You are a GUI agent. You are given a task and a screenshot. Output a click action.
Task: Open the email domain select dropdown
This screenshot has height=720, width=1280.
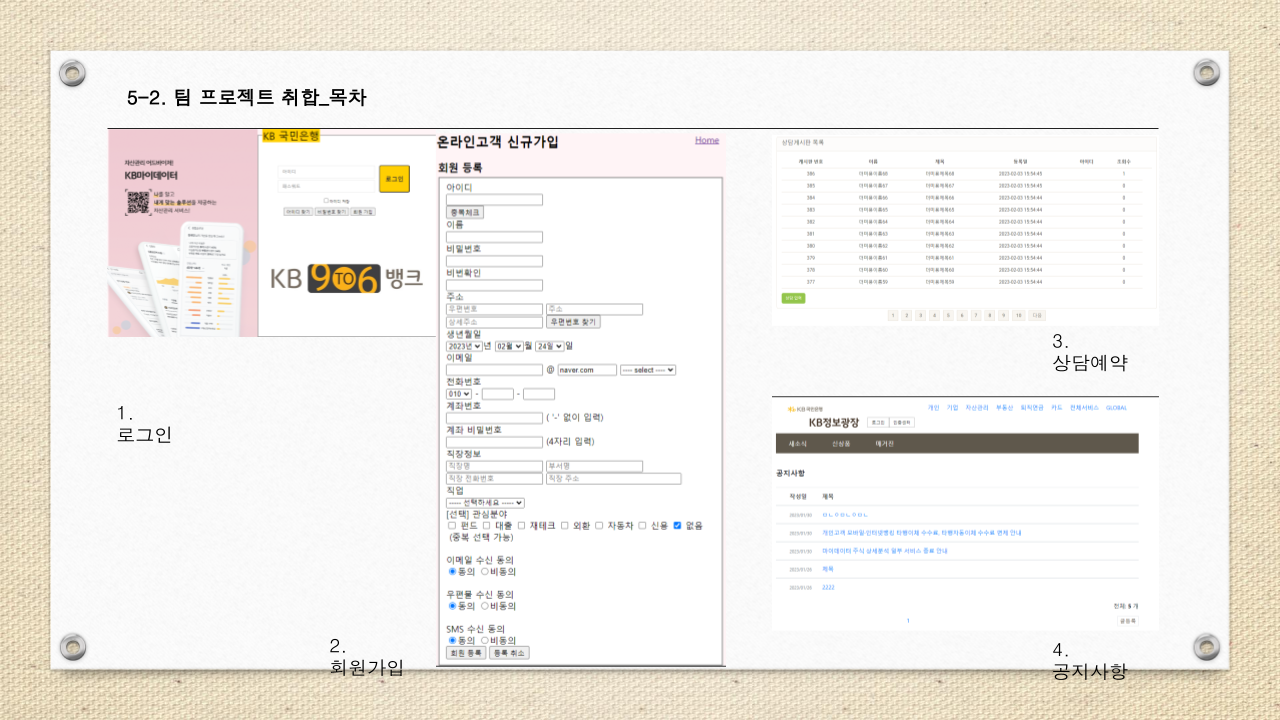pyautogui.click(x=647, y=369)
